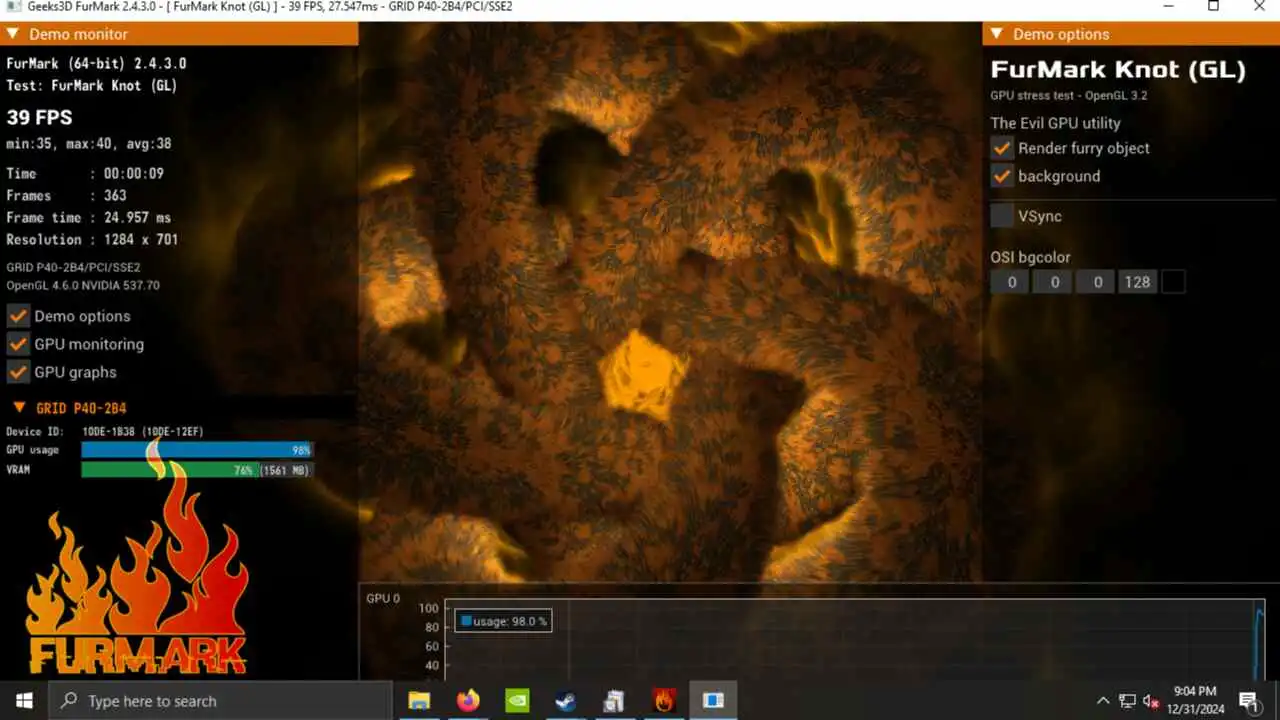Open the notification center icon
The height and width of the screenshot is (720, 1280).
(1249, 701)
